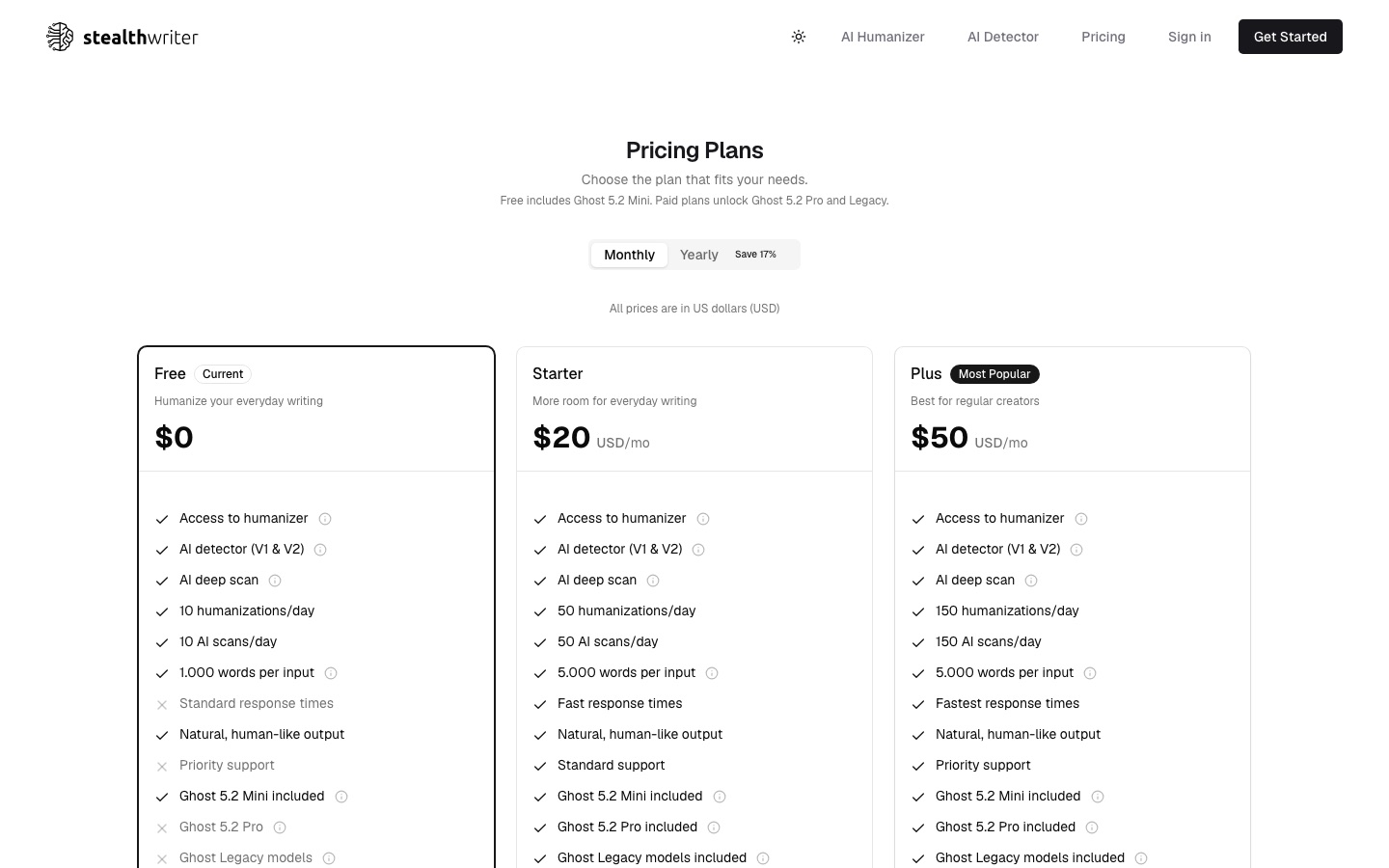Click the stealthwriter brain logo
Viewport: 1389px width, 868px height.
[60, 37]
